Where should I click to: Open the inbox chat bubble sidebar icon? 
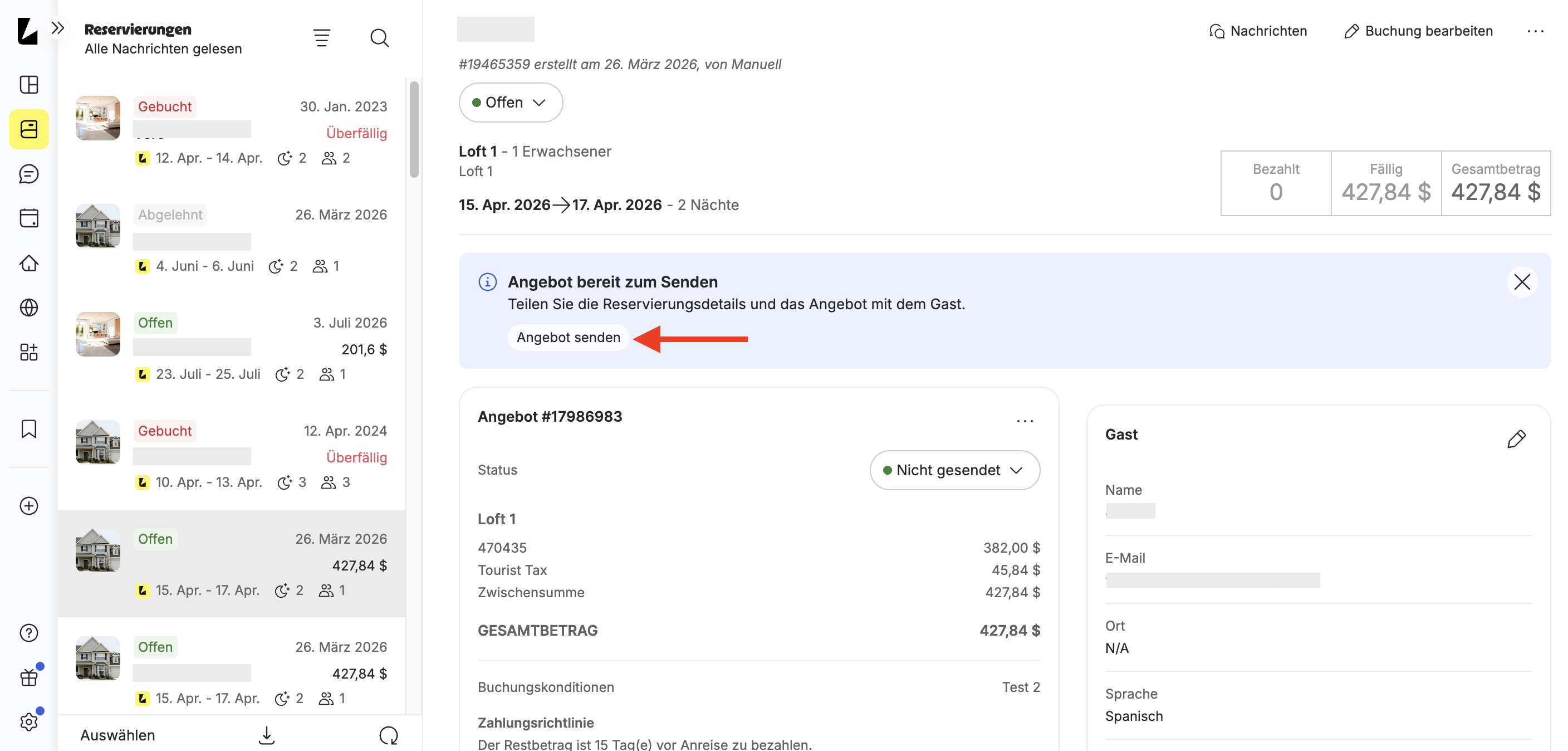pos(28,174)
